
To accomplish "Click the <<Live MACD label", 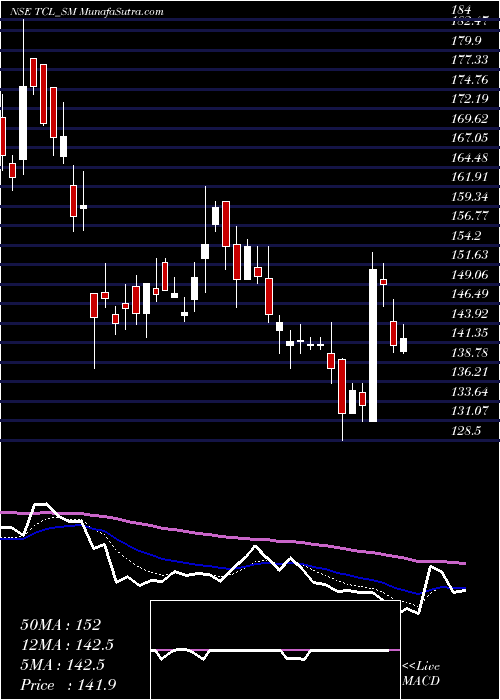I will coord(421,674).
